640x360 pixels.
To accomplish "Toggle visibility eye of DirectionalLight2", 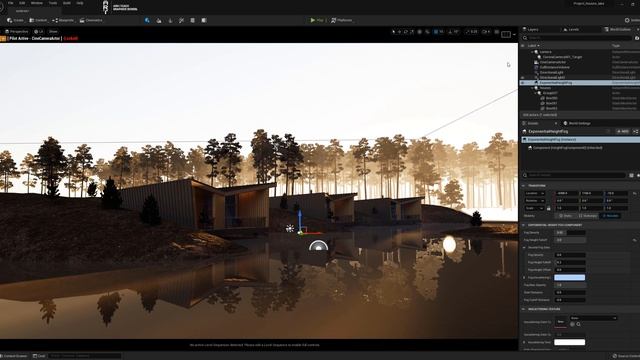I will pos(522,78).
